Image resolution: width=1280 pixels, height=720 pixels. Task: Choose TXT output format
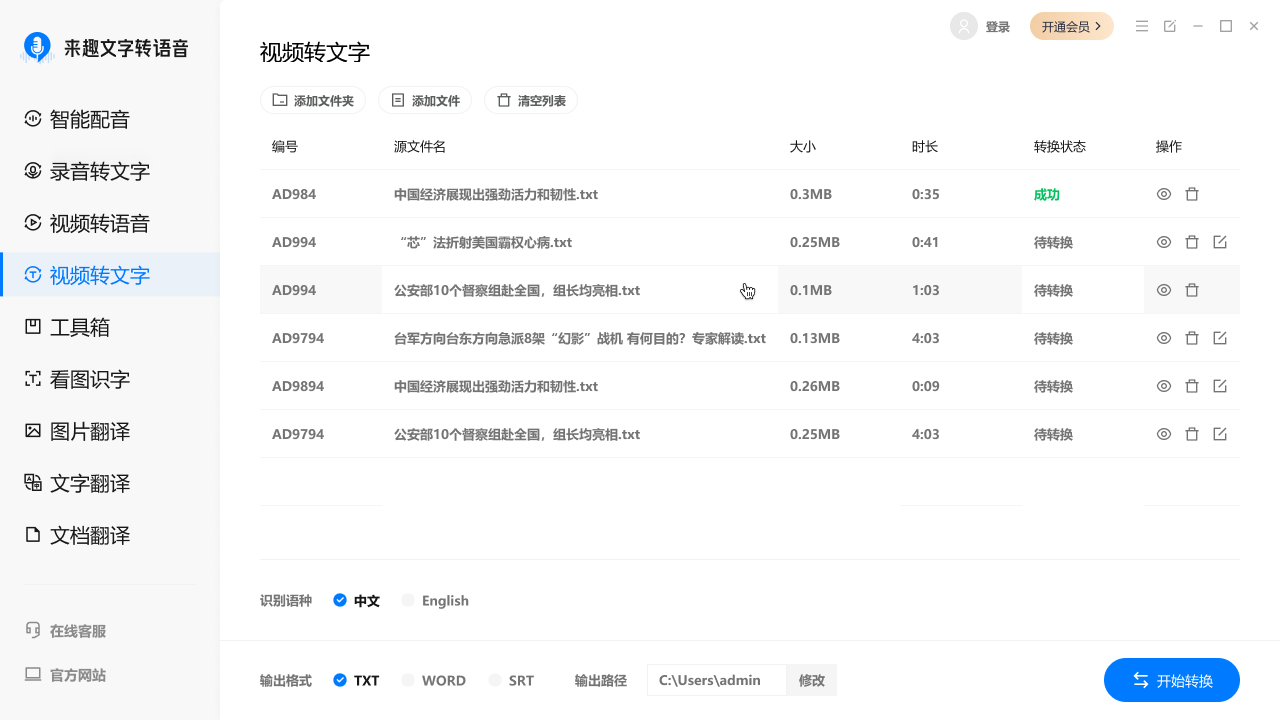point(356,681)
